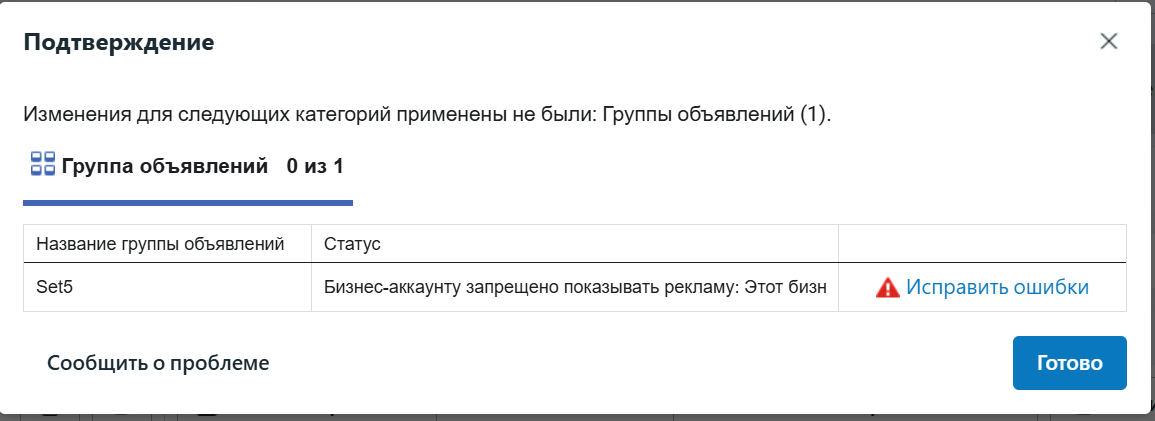Click 'Группы объявлений (1)' in the message

point(714,114)
